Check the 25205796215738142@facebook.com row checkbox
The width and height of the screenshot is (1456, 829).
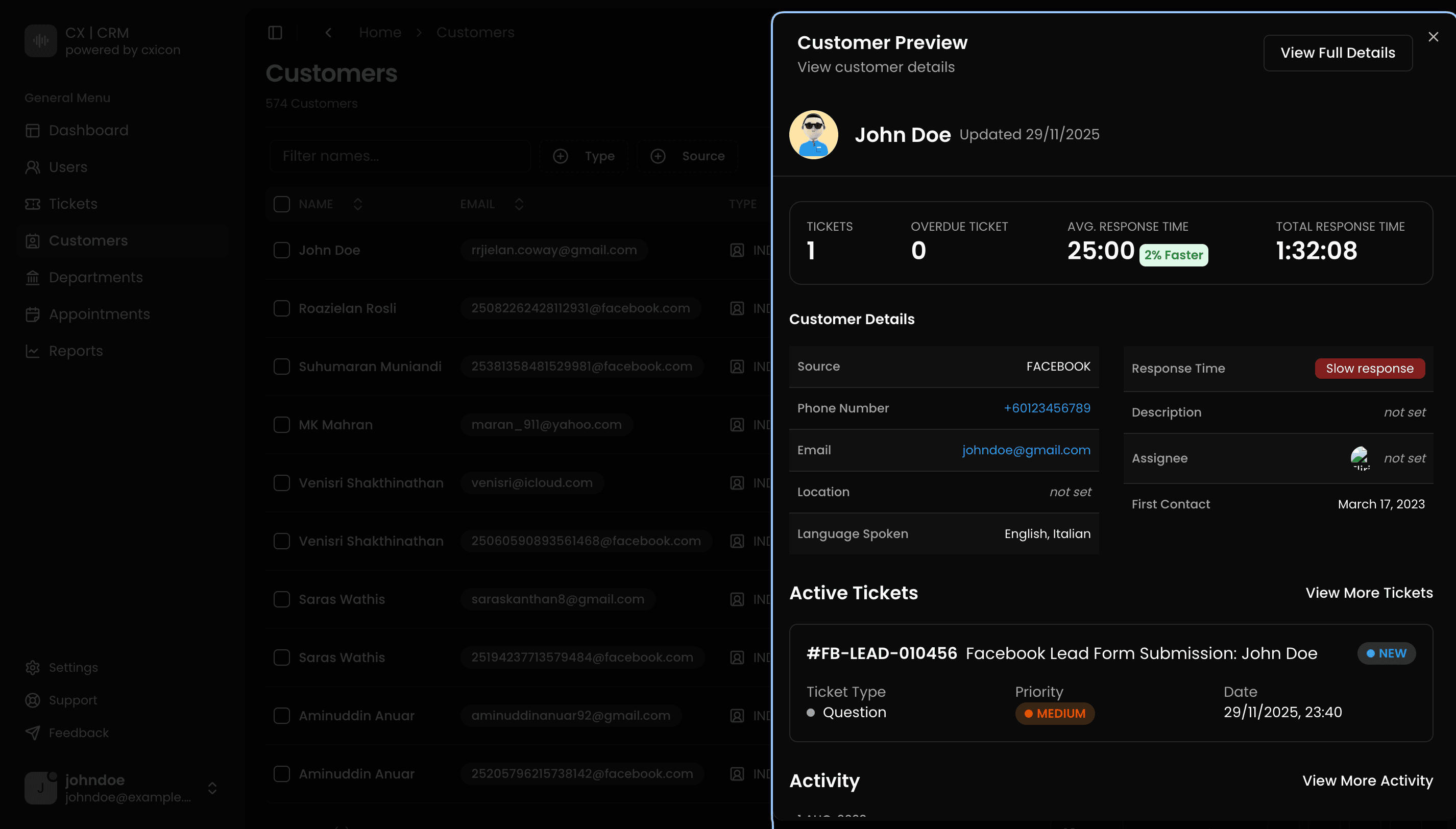[281, 774]
